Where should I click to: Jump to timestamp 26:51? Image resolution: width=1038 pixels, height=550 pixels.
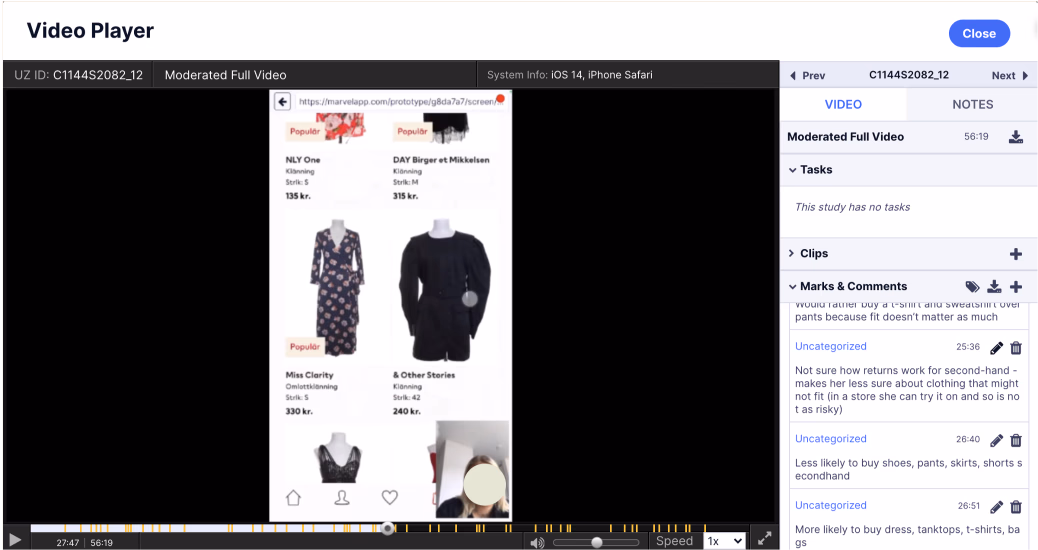pos(968,506)
